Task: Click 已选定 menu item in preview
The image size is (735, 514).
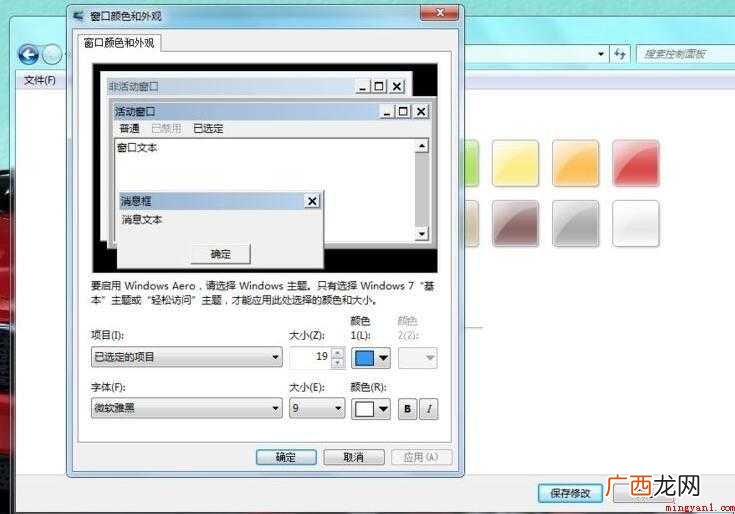Action: click(x=208, y=128)
